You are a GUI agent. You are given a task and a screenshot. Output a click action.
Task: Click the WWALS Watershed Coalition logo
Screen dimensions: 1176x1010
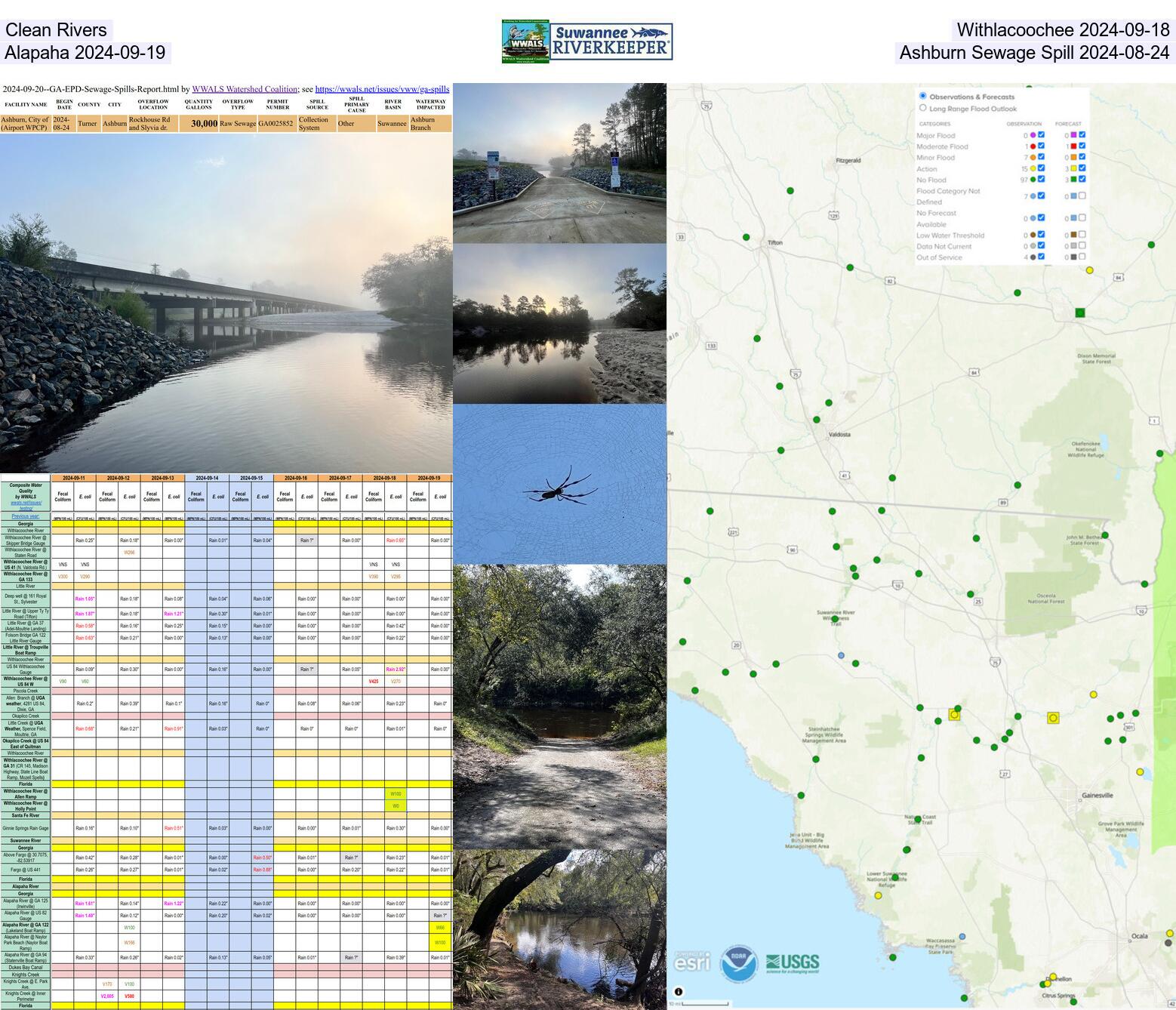coord(525,42)
